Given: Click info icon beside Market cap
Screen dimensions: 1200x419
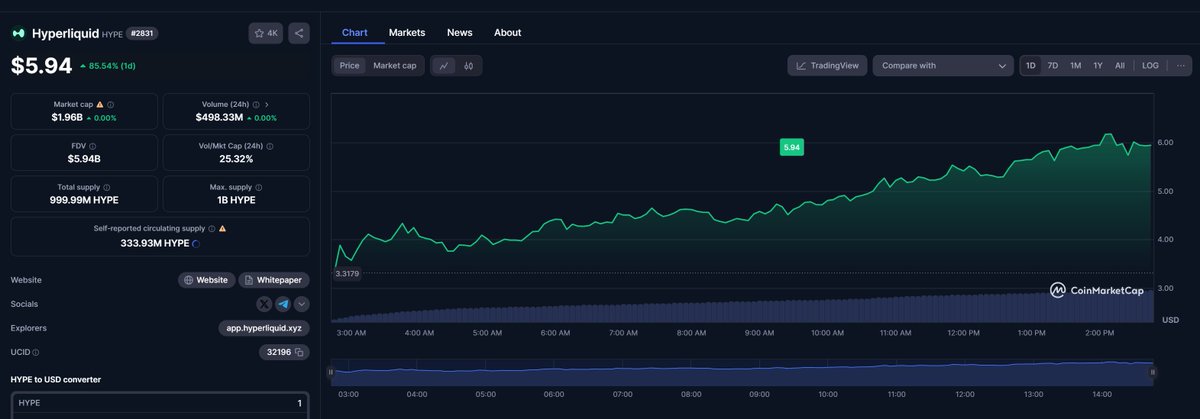Looking at the screenshot, I should 110,104.
